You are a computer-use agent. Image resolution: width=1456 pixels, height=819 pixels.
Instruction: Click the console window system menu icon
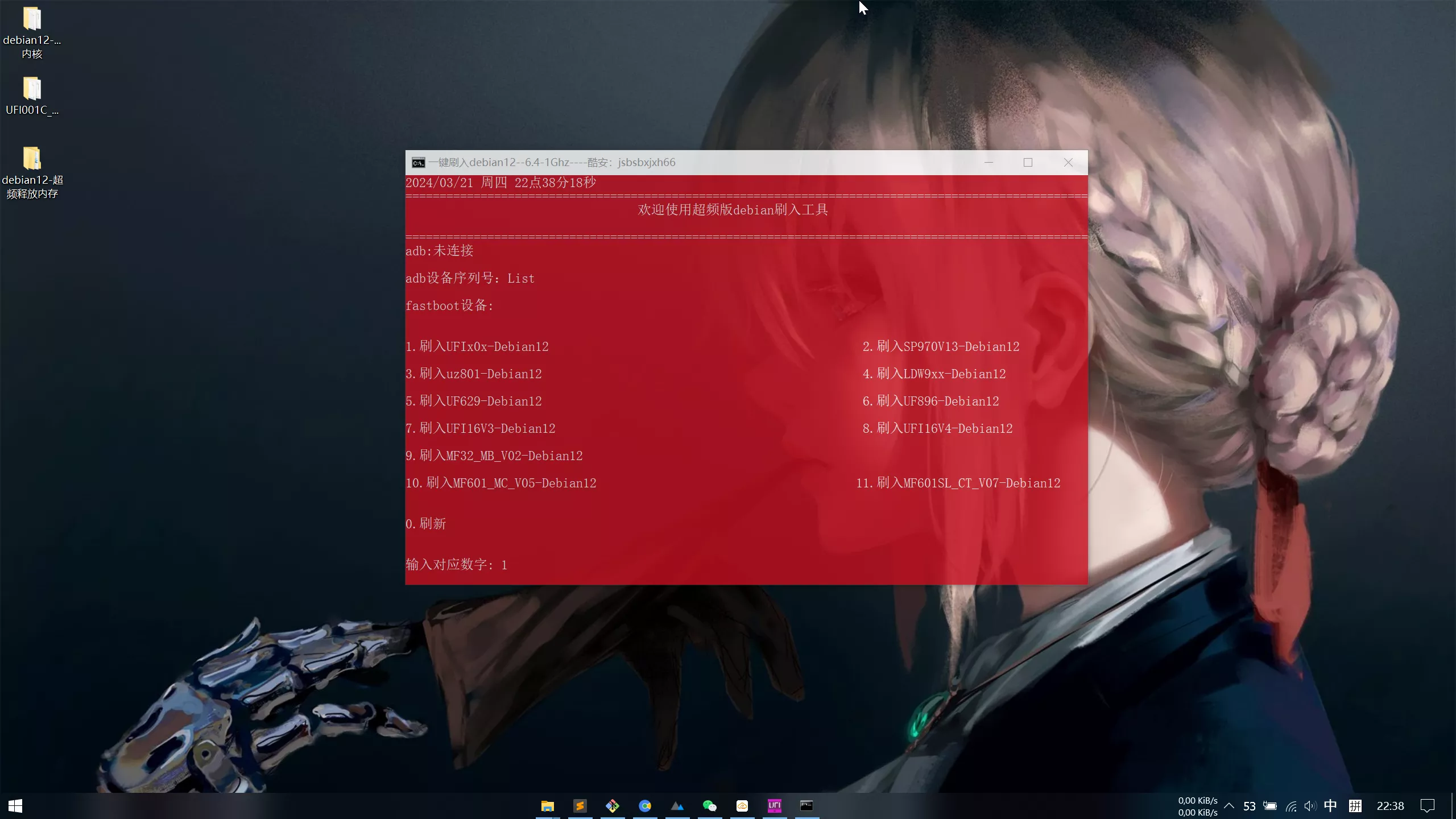coord(418,163)
